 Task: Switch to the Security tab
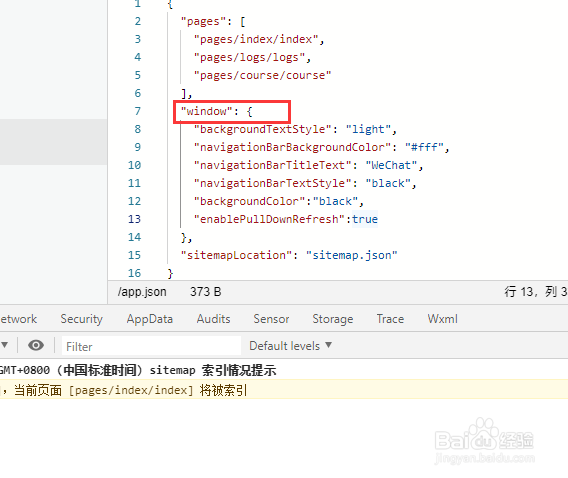(82, 319)
